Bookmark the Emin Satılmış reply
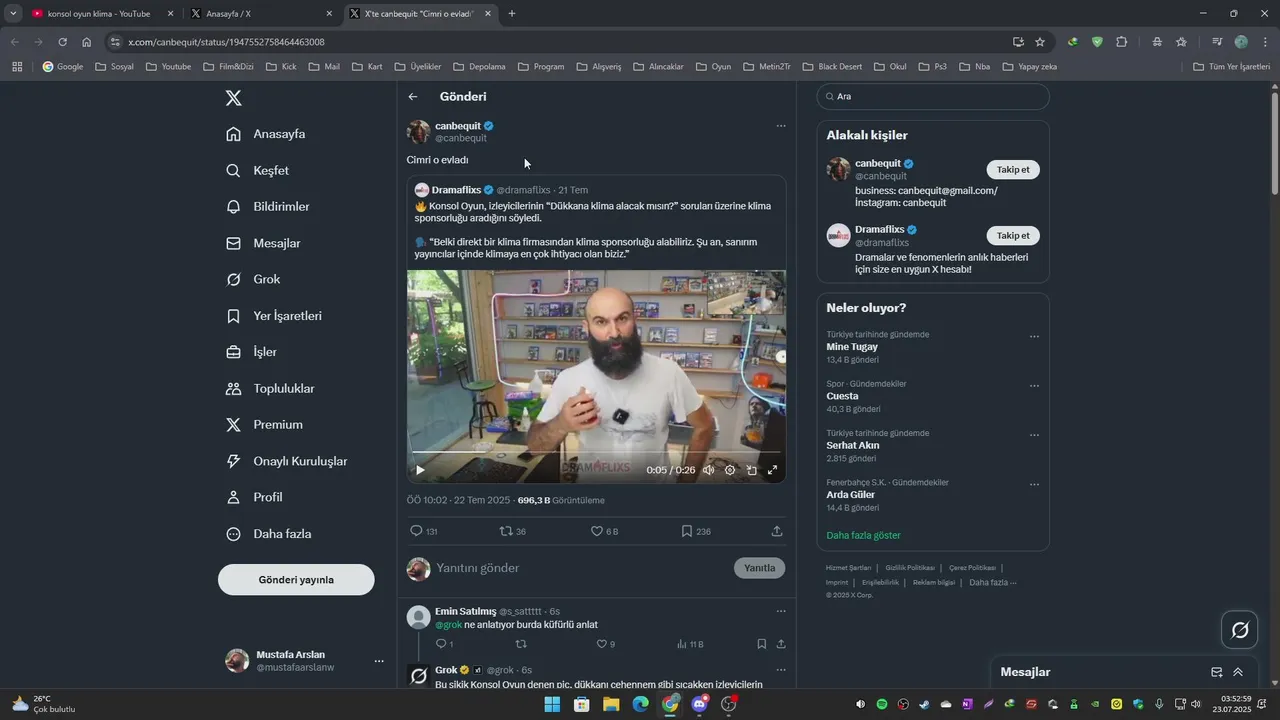 [761, 644]
